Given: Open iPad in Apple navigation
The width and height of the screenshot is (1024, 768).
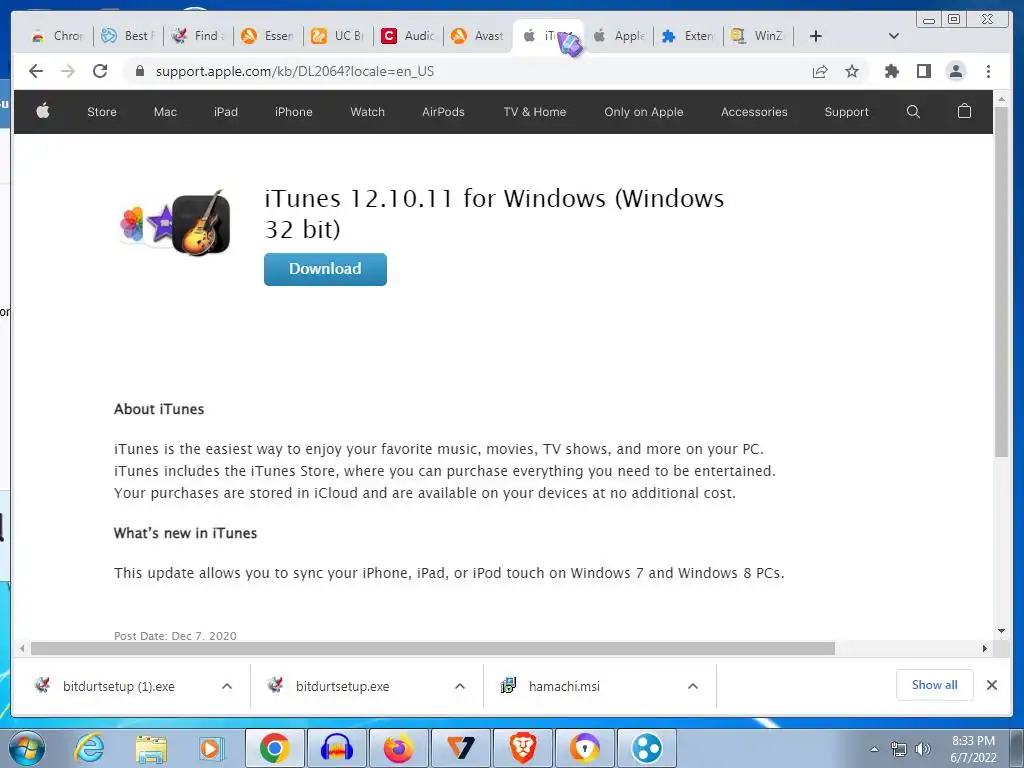Looking at the screenshot, I should point(225,112).
